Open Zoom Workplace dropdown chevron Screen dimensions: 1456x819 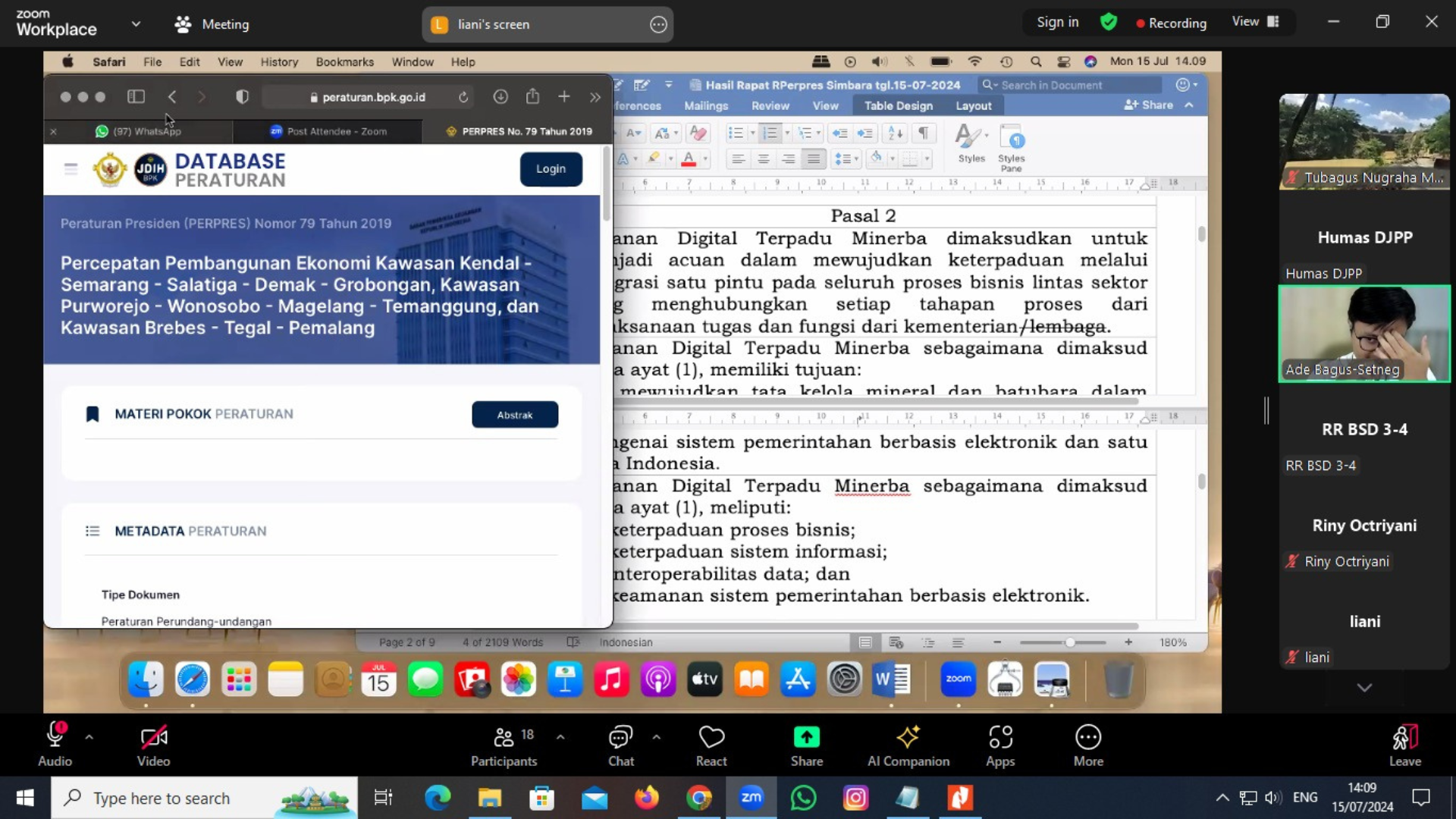[x=136, y=24]
